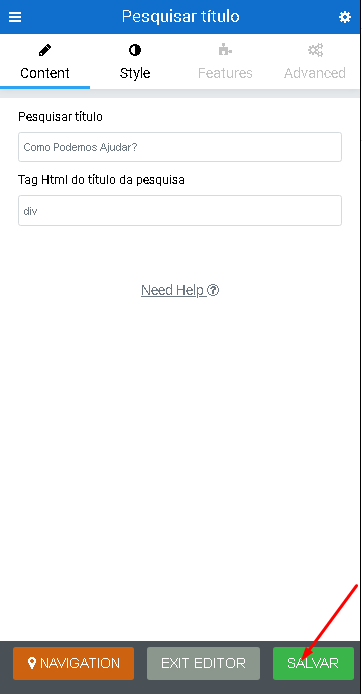Open the hamburger menu in the header
362x694 pixels.
tap(15, 17)
